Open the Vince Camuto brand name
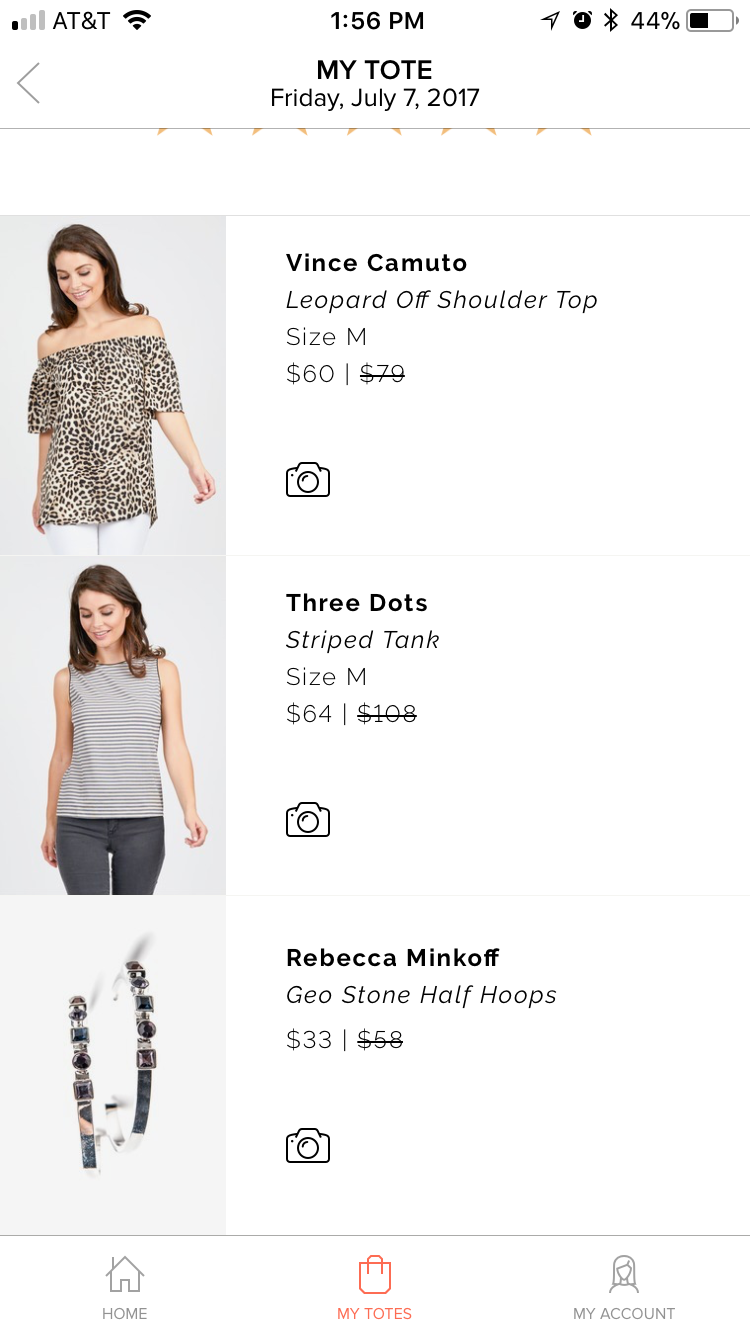This screenshot has width=750, height=1334. point(377,263)
